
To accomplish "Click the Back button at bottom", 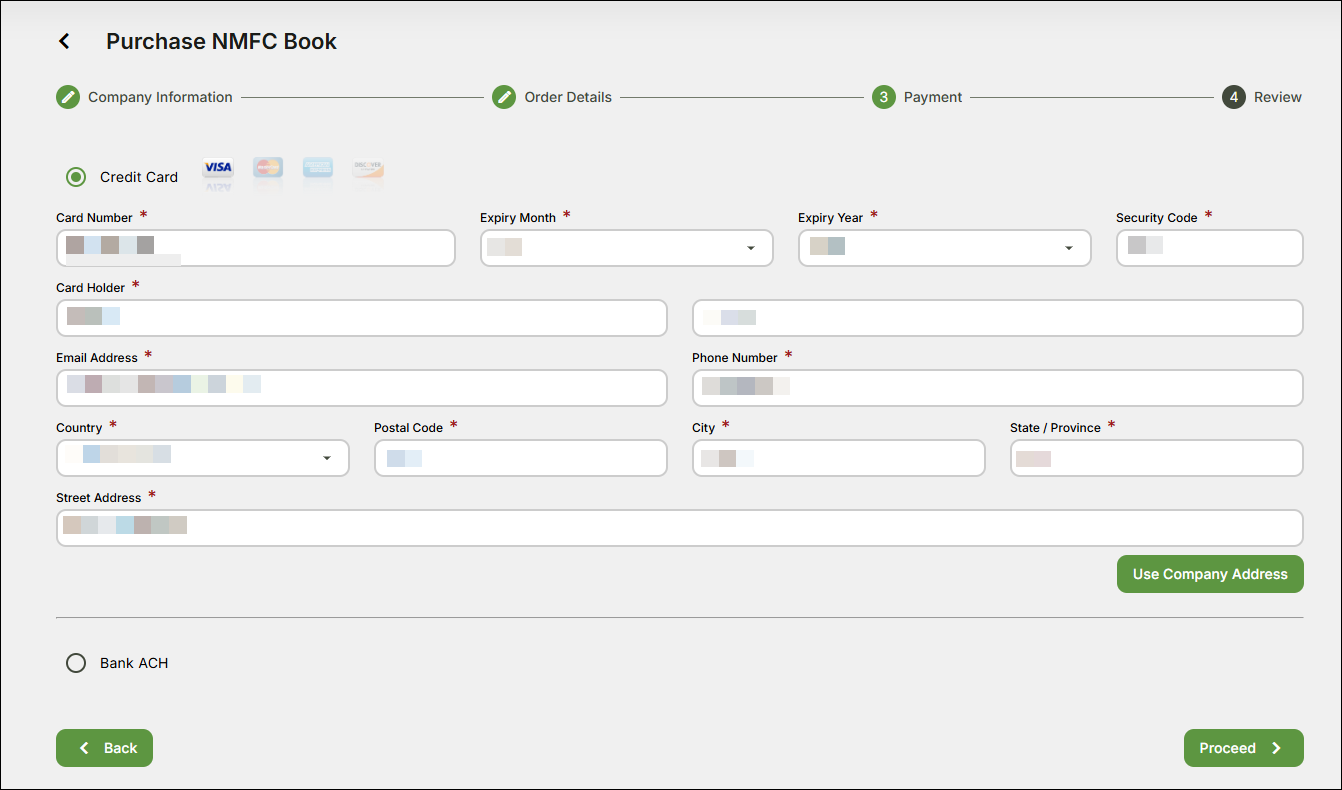I will [105, 748].
